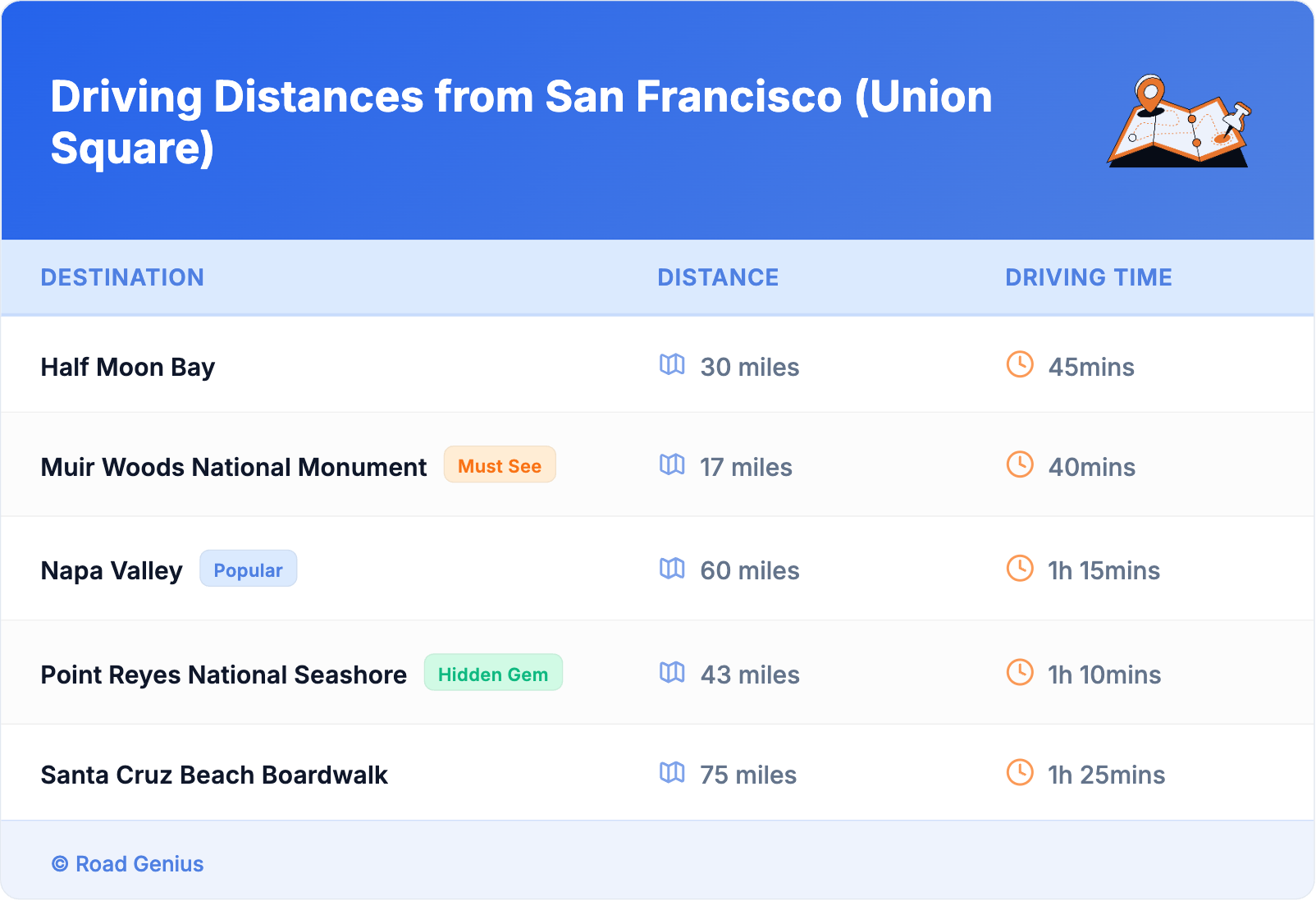Click the map icon beside 75 miles

point(672,772)
